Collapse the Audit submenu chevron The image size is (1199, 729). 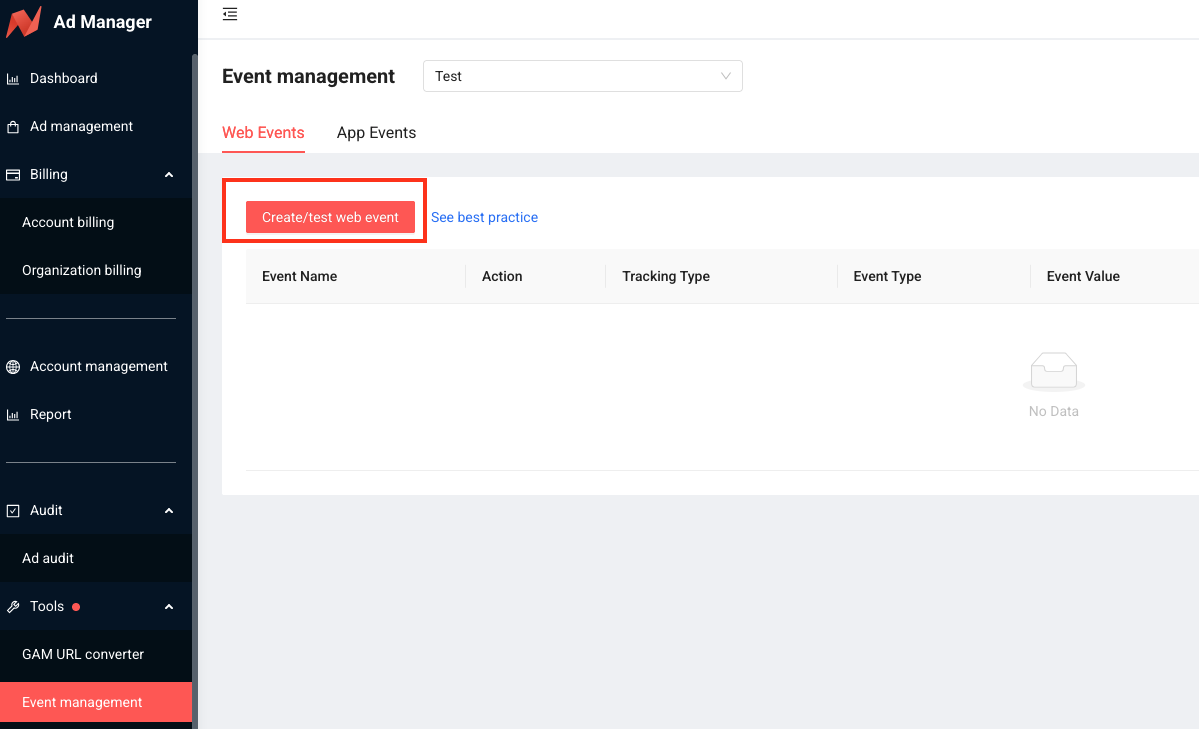[x=169, y=511]
